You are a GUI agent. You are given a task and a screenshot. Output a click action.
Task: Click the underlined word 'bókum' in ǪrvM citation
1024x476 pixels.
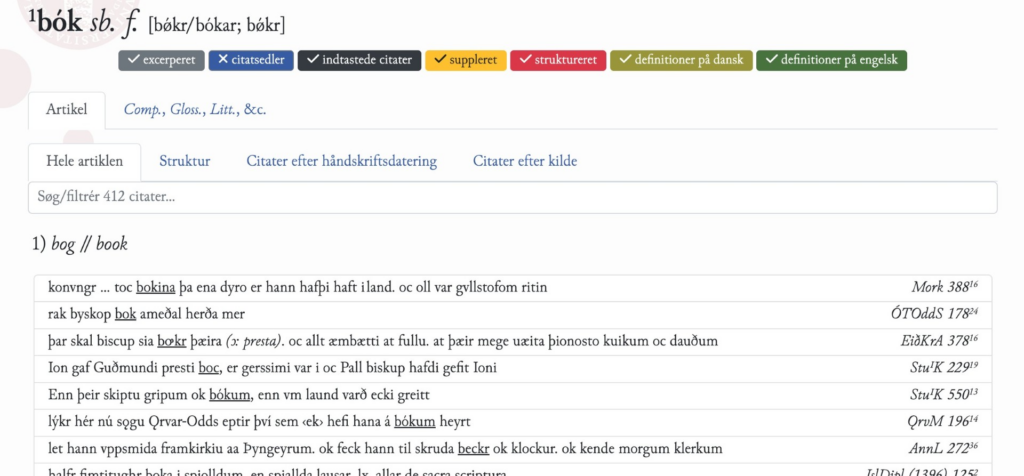pos(414,422)
